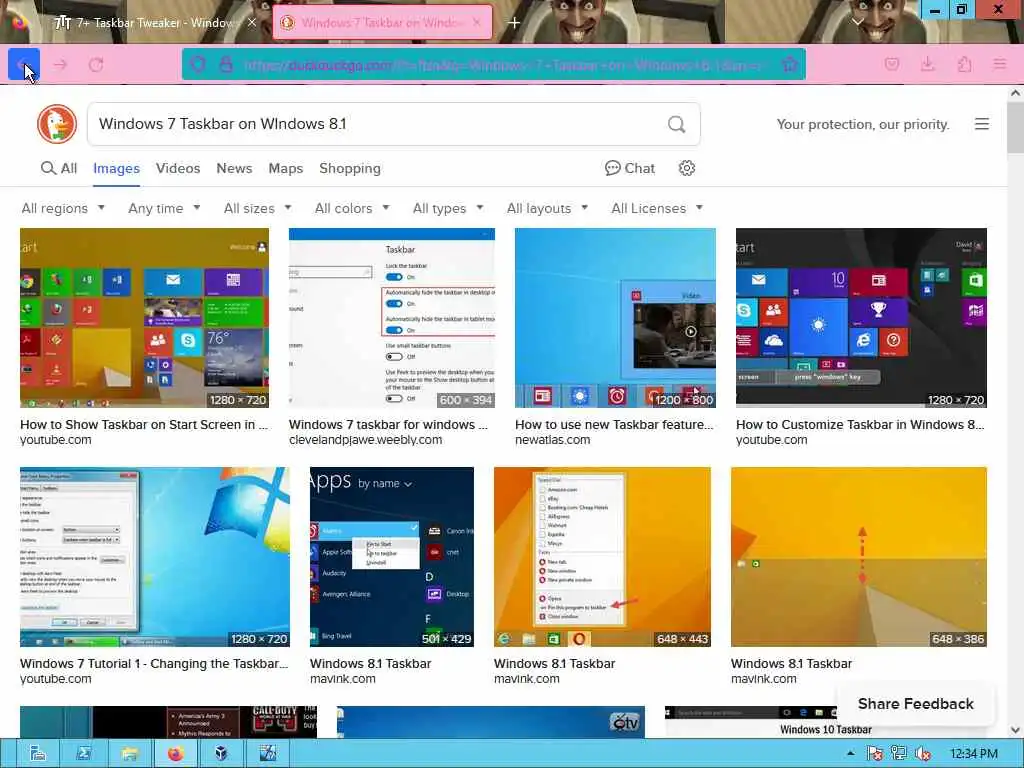Screen dimensions: 1024x768
Task: Open 'How to Customize Taskbar in Windows 8' thumbnail
Action: [x=861, y=317]
